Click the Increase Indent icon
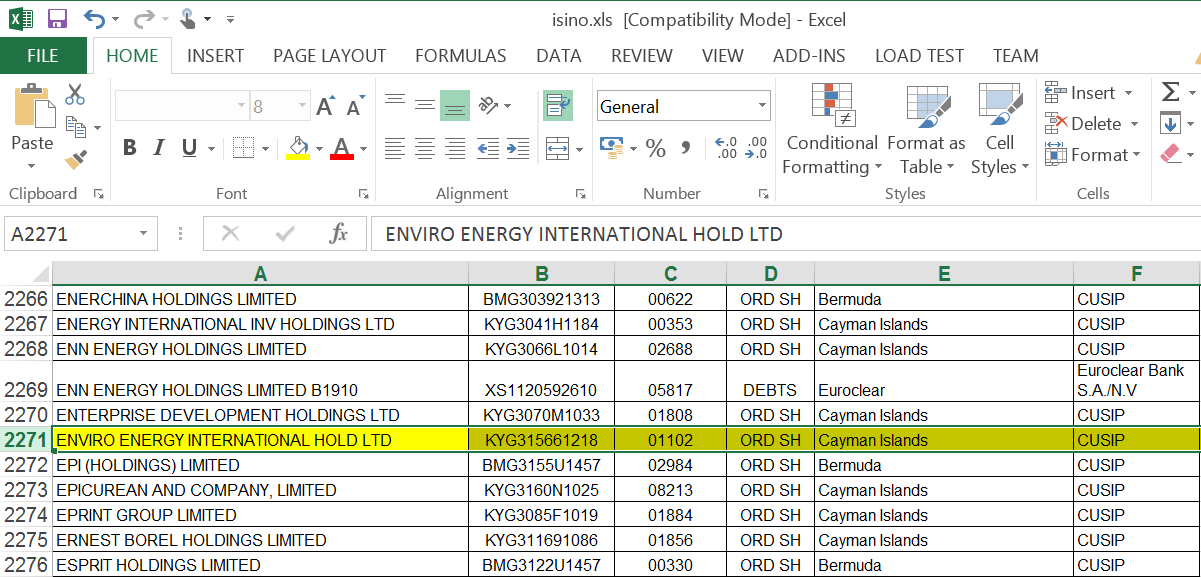This screenshot has height=577, width=1201. [x=517, y=149]
